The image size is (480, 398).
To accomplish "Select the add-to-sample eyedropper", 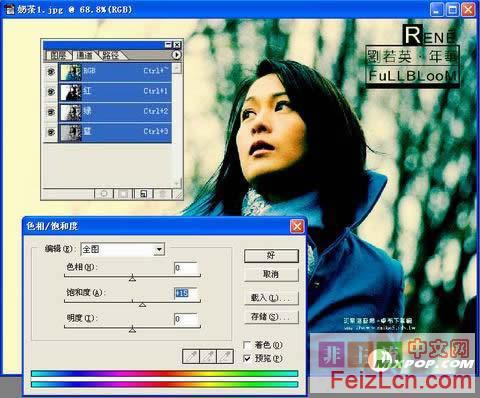I will pyautogui.click(x=208, y=356).
